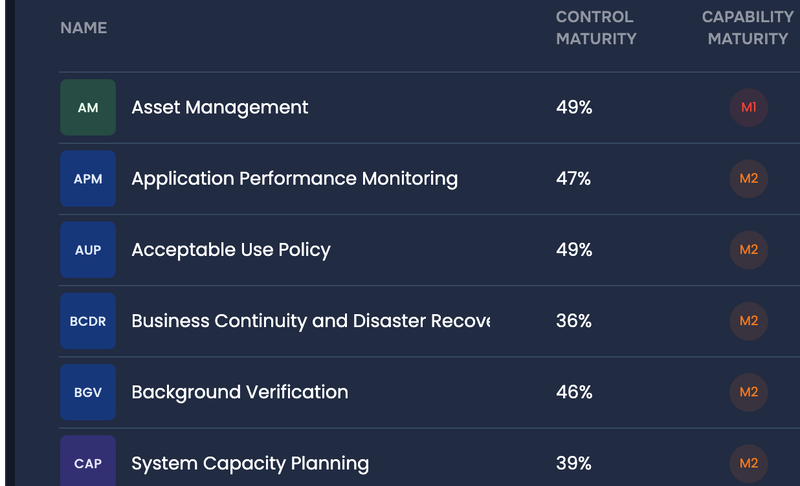Click the 36% control maturity value
Viewport: 800px width, 486px height.
(574, 321)
